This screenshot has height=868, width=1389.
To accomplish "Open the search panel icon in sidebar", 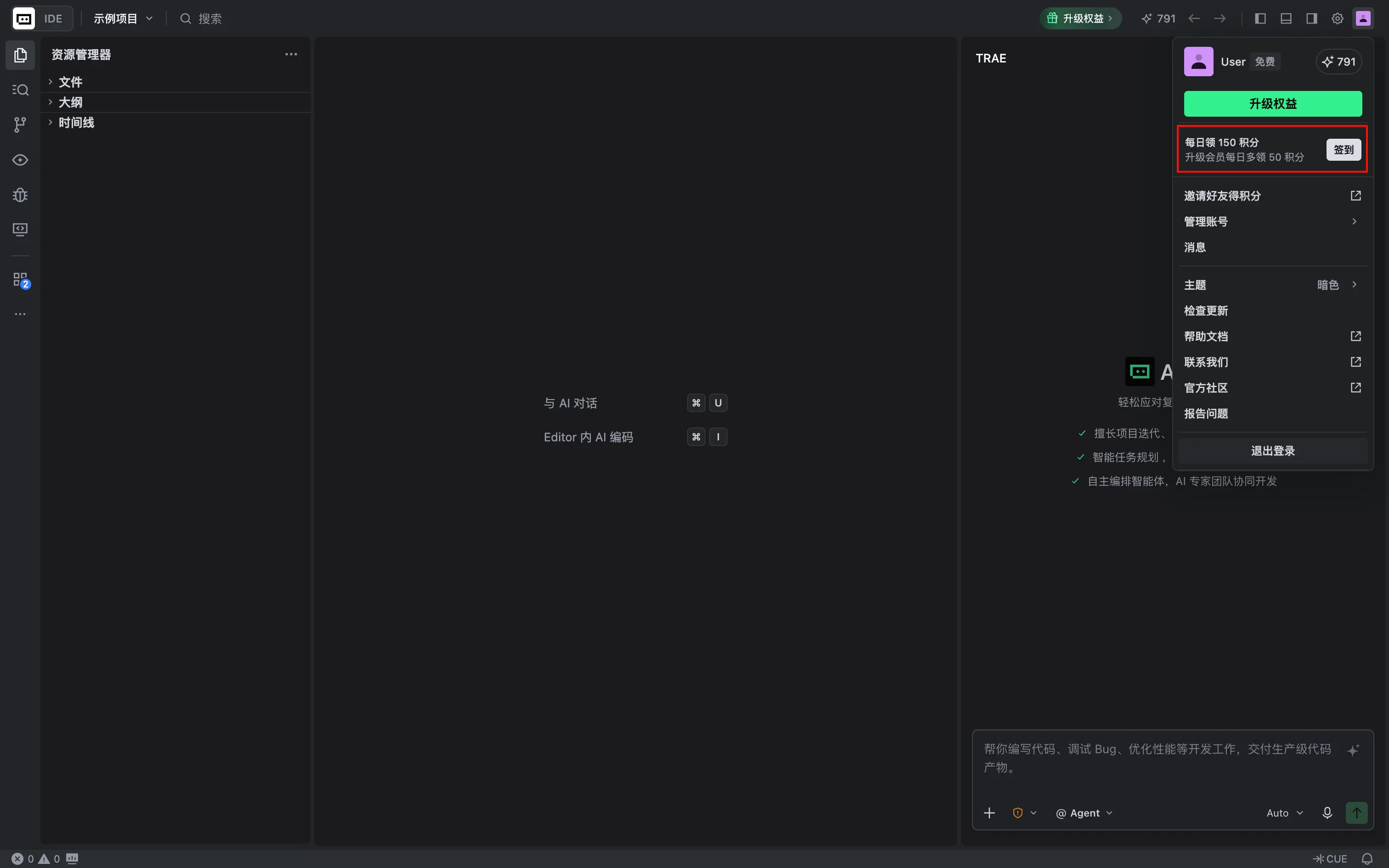I will click(20, 90).
